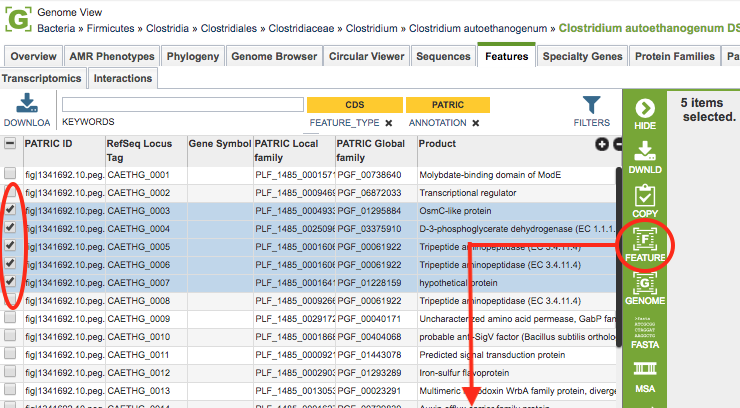Uncheck the CAETHG_0005 row checkbox

tap(10, 245)
